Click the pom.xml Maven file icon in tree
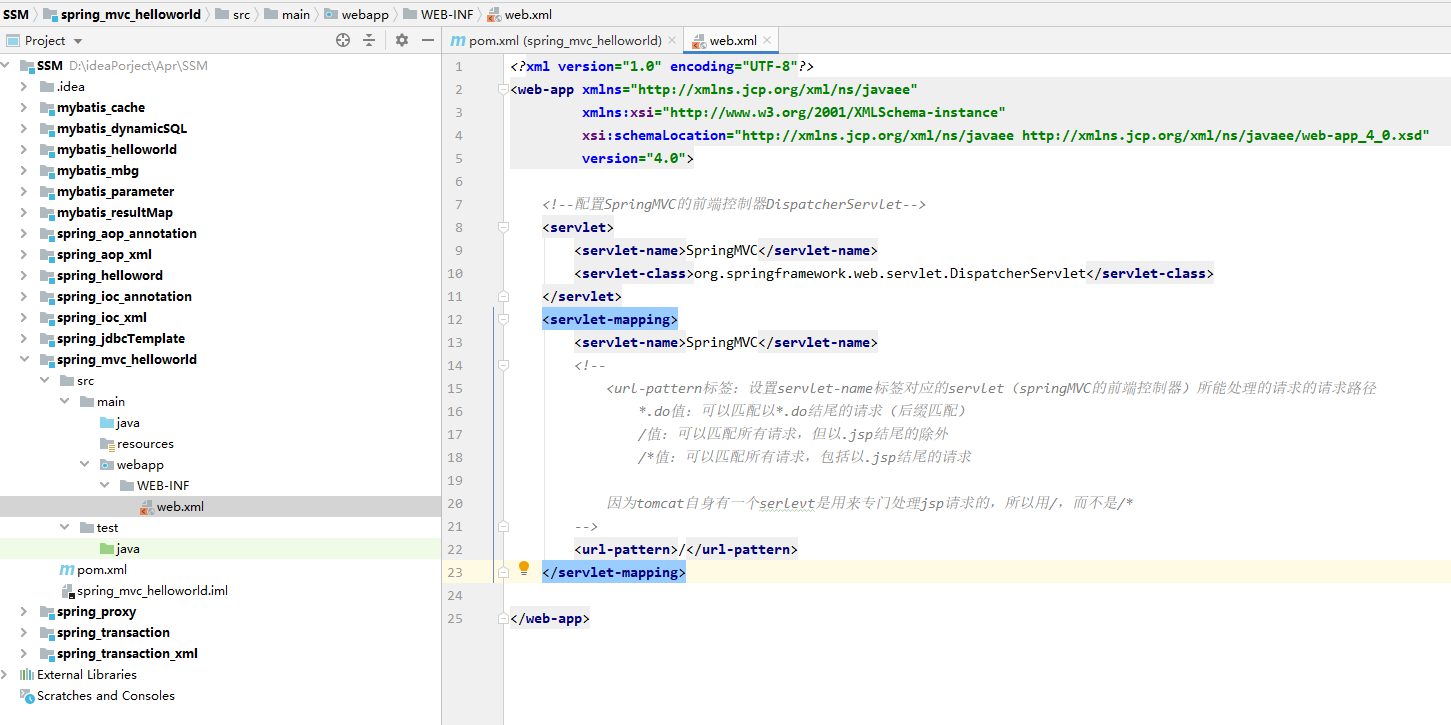This screenshot has height=725, width=1451. tap(67, 570)
